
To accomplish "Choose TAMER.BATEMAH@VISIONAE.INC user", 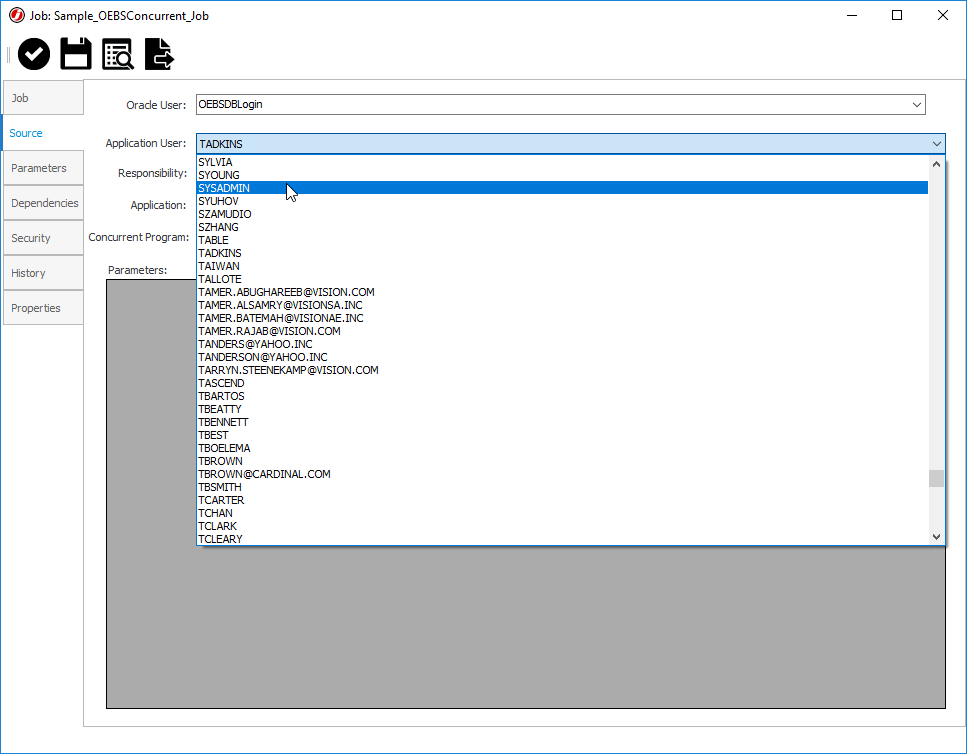I will (562, 318).
